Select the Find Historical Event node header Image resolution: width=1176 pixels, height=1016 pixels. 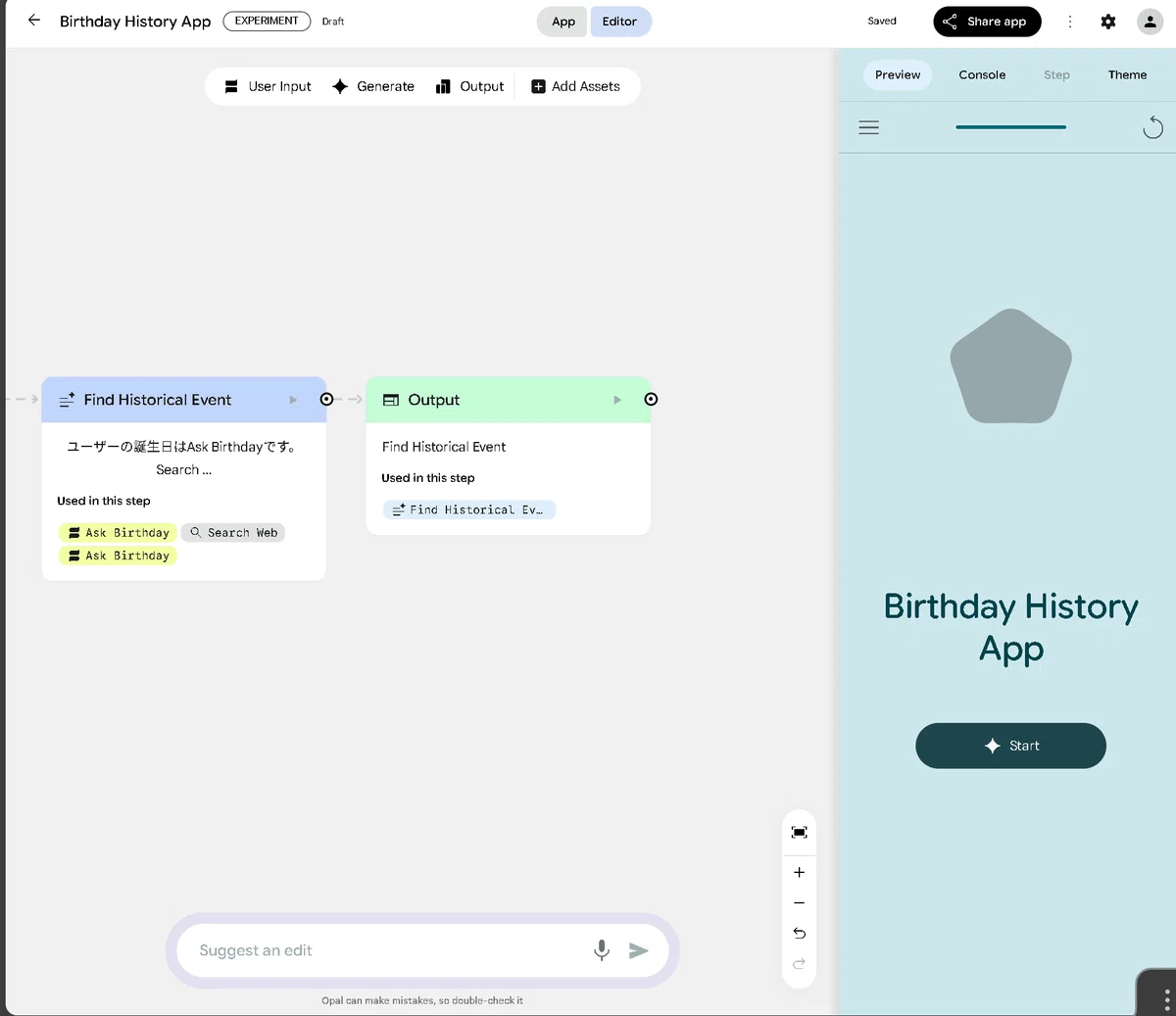click(183, 400)
